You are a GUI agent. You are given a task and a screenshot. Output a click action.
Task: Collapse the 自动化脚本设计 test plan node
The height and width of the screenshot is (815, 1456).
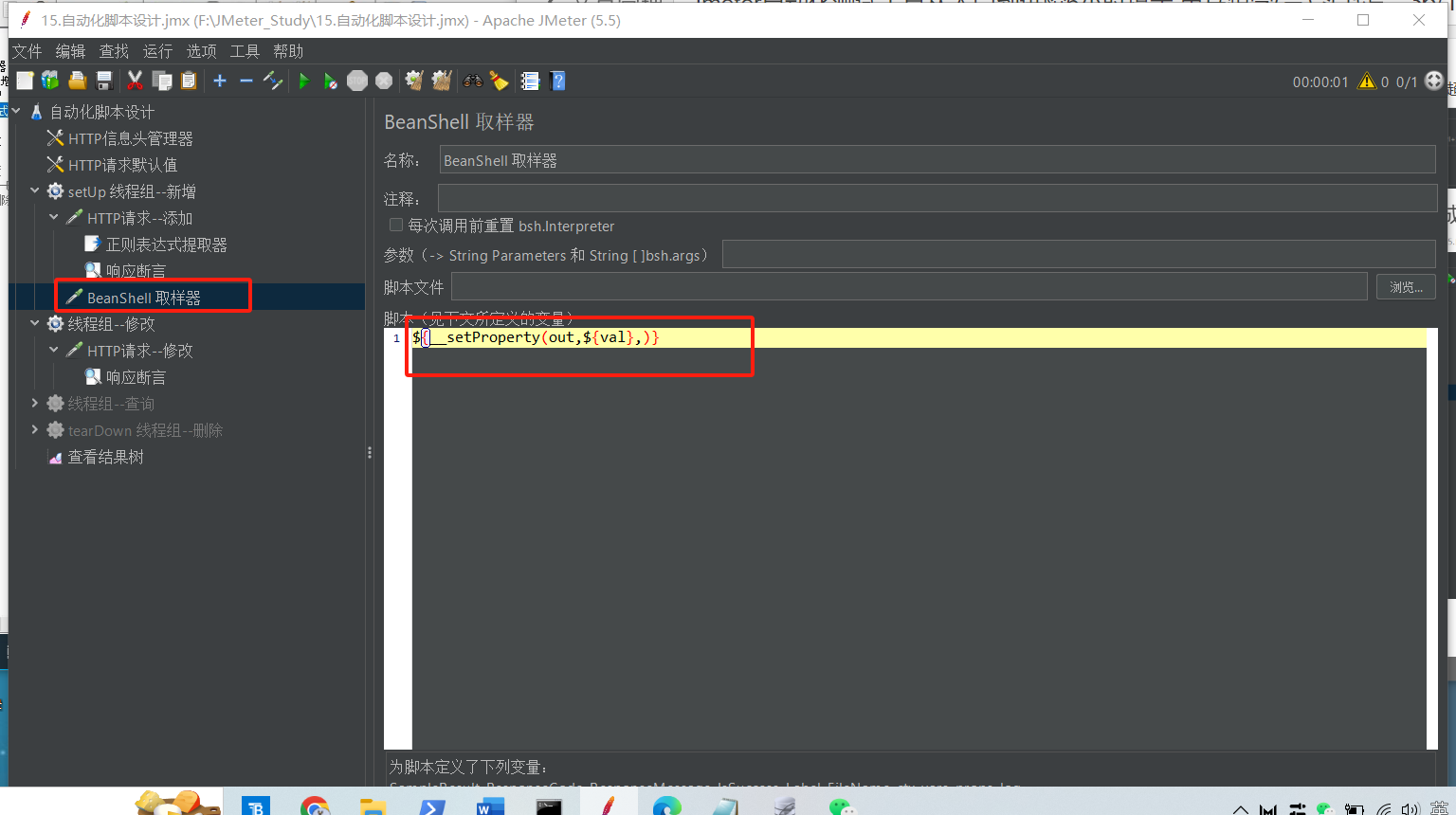(16, 112)
